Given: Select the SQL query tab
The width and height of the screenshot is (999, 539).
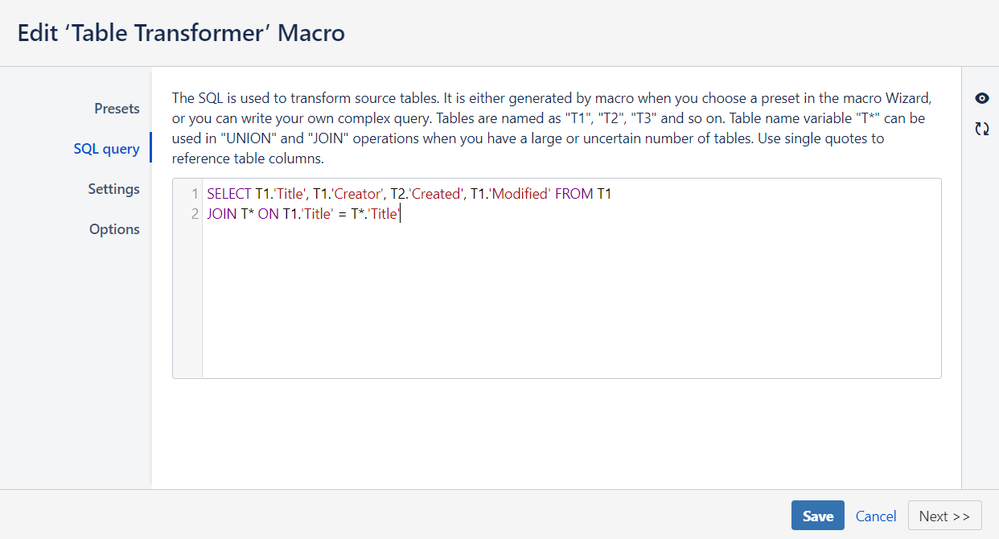Looking at the screenshot, I should pos(106,148).
